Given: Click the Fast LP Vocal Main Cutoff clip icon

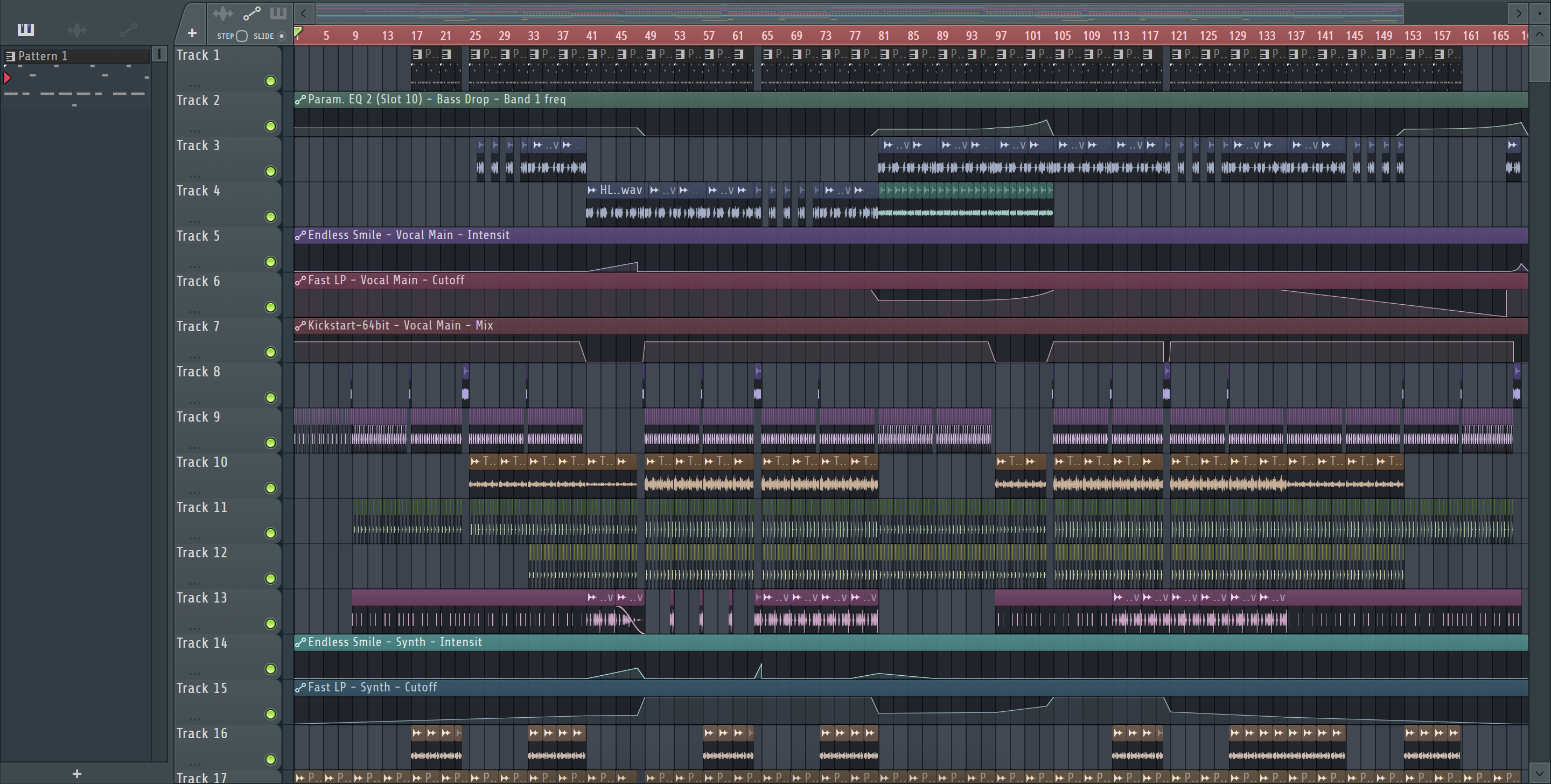Looking at the screenshot, I should coord(300,281).
